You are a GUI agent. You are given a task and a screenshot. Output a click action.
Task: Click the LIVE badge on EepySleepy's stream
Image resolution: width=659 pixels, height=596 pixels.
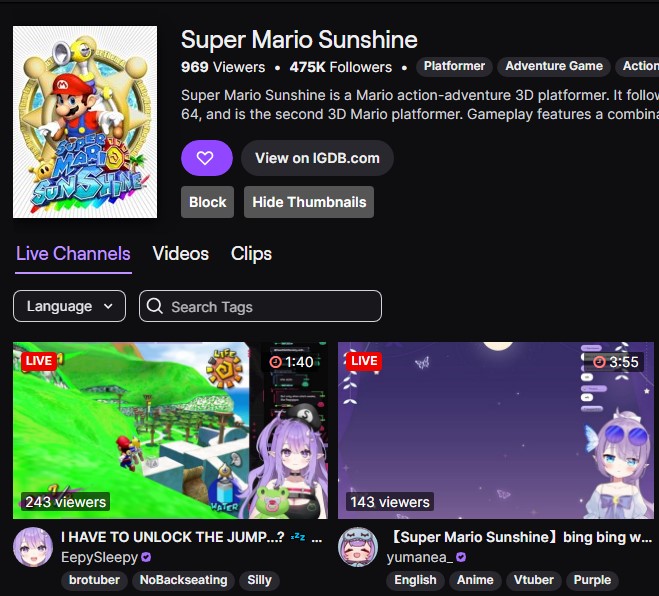[39, 361]
